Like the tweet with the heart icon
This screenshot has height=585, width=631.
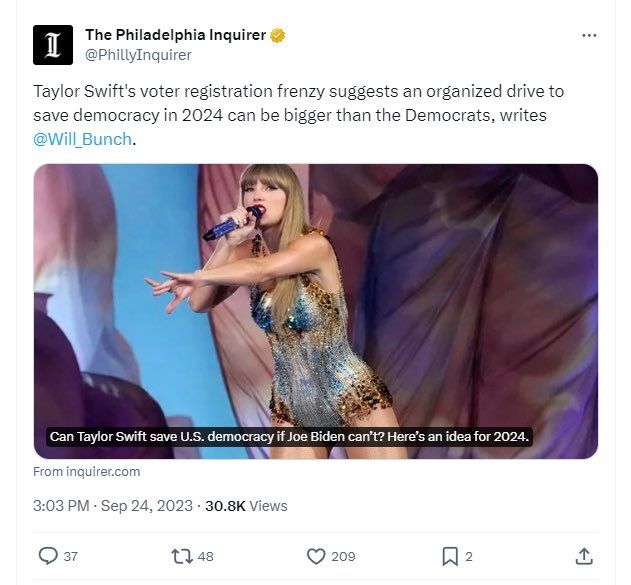coord(315,556)
